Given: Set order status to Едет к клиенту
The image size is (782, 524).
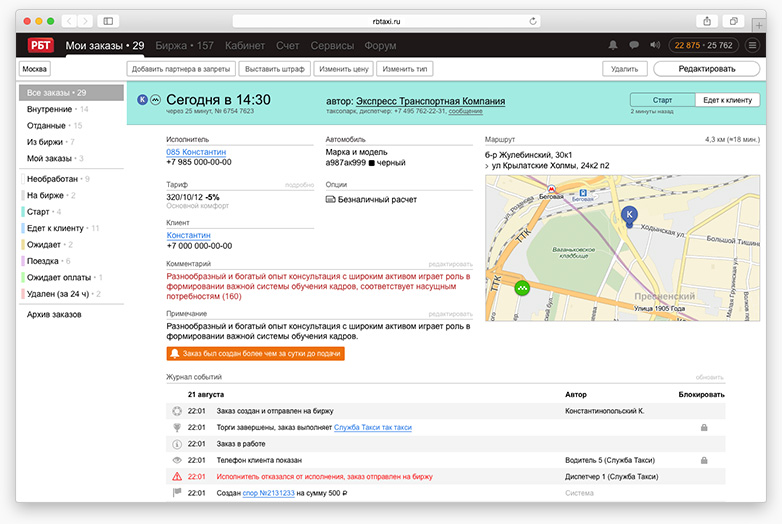Looking at the screenshot, I should 728,100.
